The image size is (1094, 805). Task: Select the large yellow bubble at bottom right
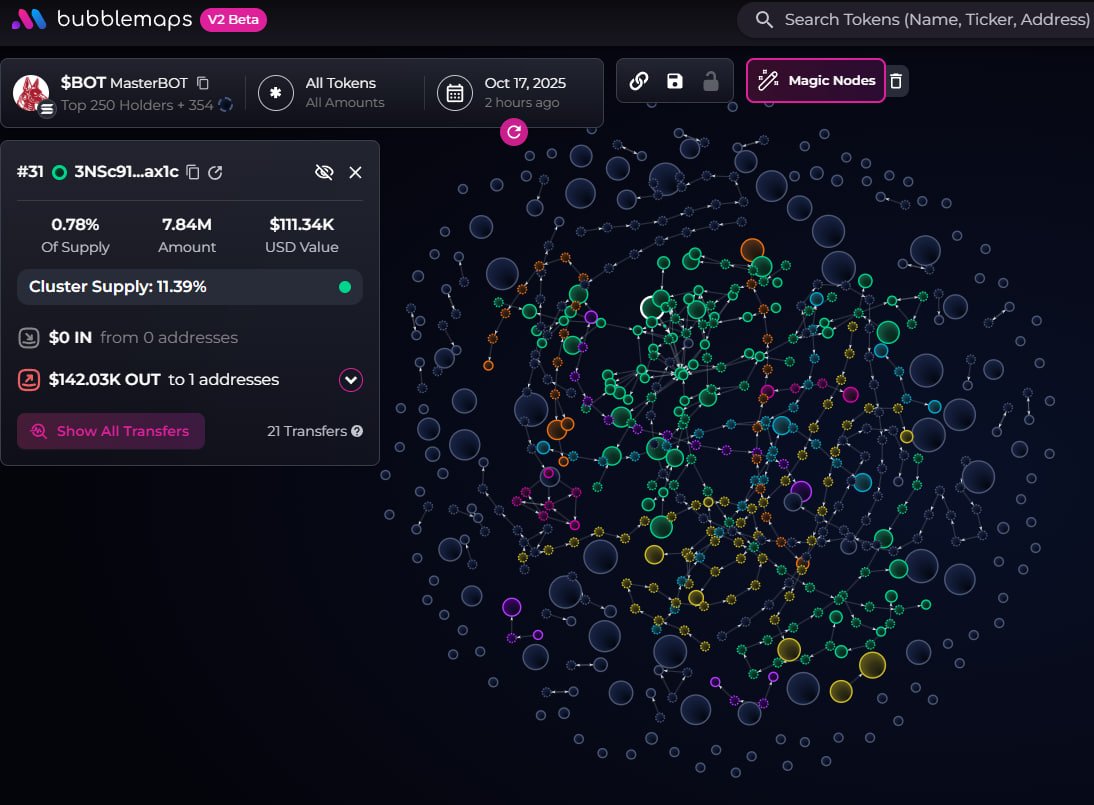[872, 665]
